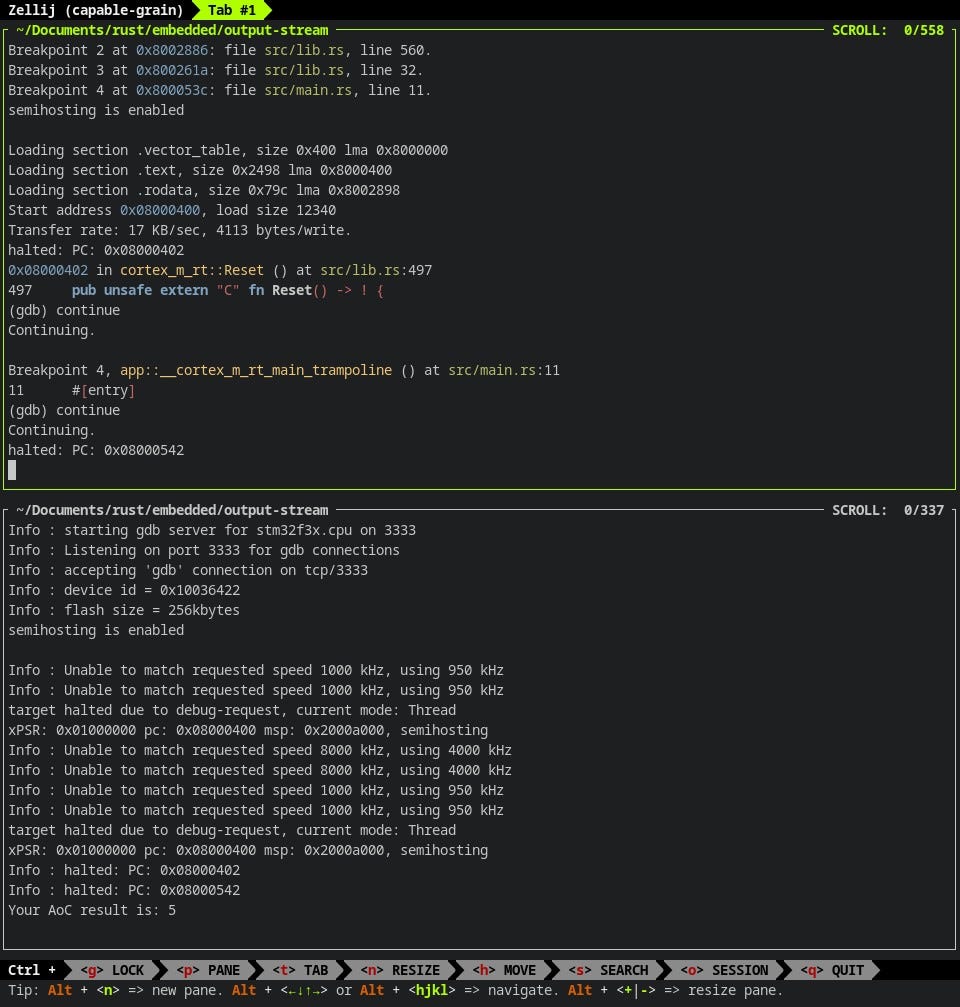Click the blinking terminal cursor
This screenshot has width=960, height=1007.
[x=12, y=470]
